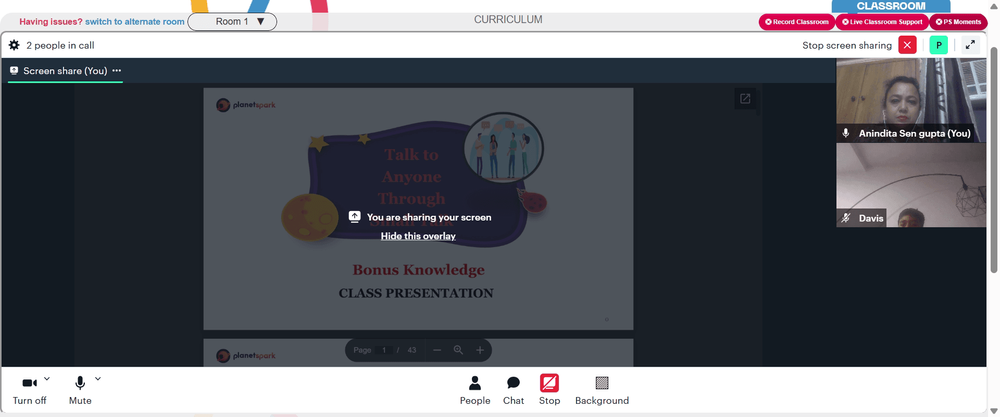Open Background effects

tap(602, 390)
